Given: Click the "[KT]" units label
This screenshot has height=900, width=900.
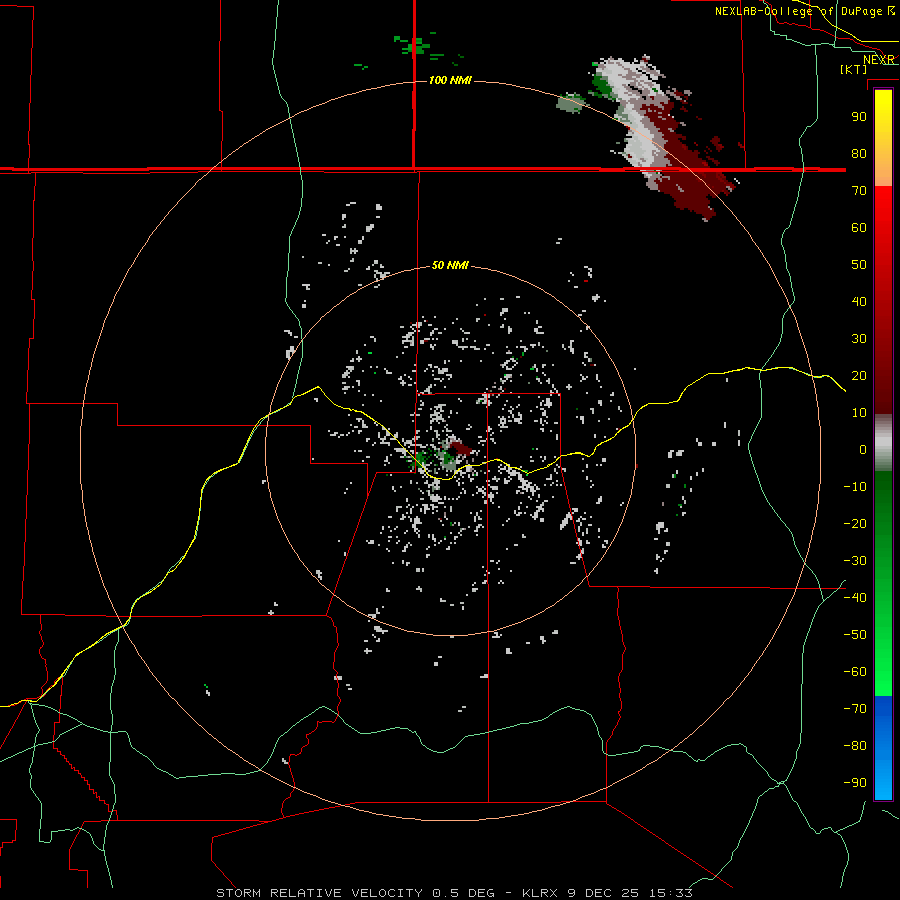Looking at the screenshot, I should tap(854, 69).
